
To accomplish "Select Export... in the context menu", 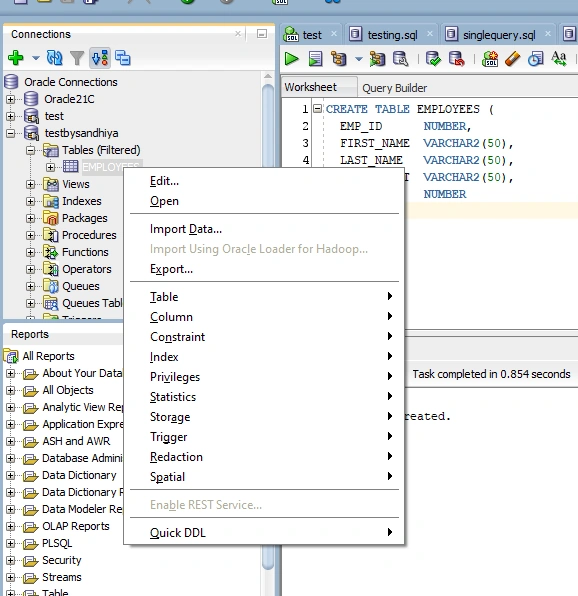I will point(171,269).
